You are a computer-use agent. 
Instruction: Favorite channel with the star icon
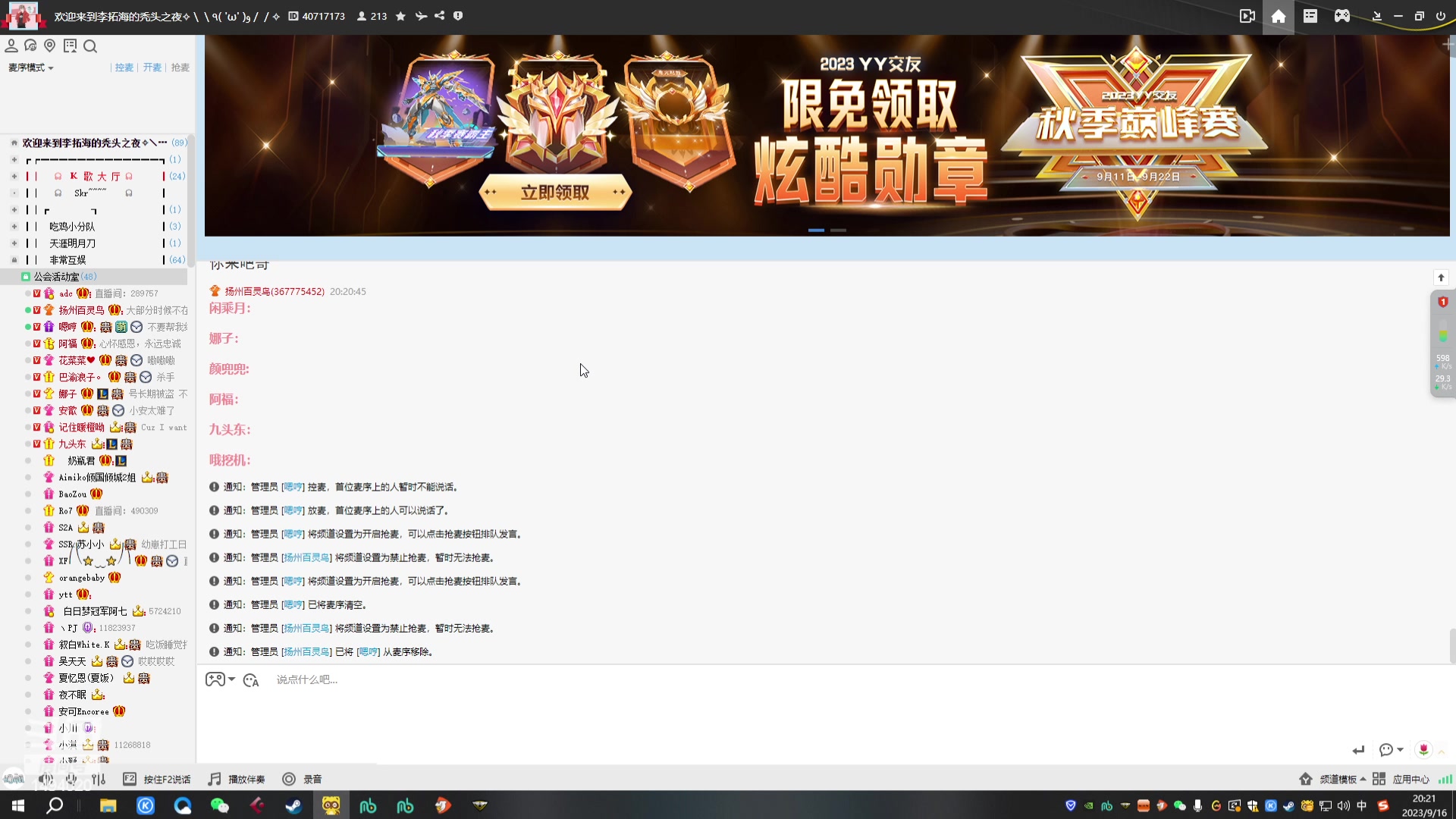point(400,16)
